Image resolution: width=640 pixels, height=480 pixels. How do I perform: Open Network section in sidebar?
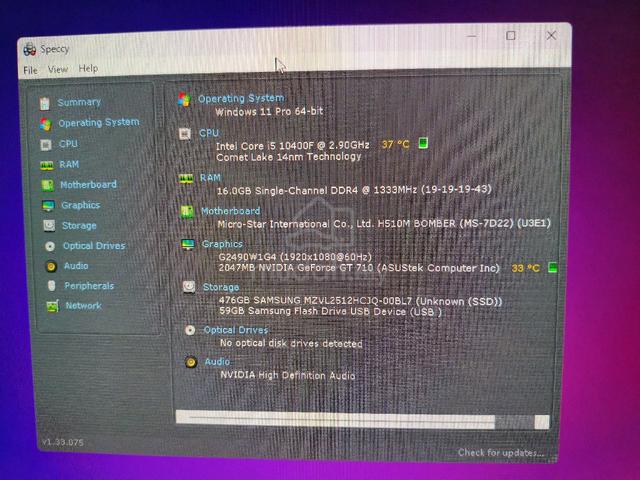tap(83, 305)
